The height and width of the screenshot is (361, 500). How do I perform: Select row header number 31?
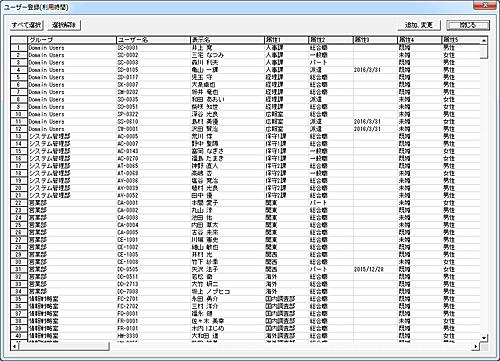19,269
